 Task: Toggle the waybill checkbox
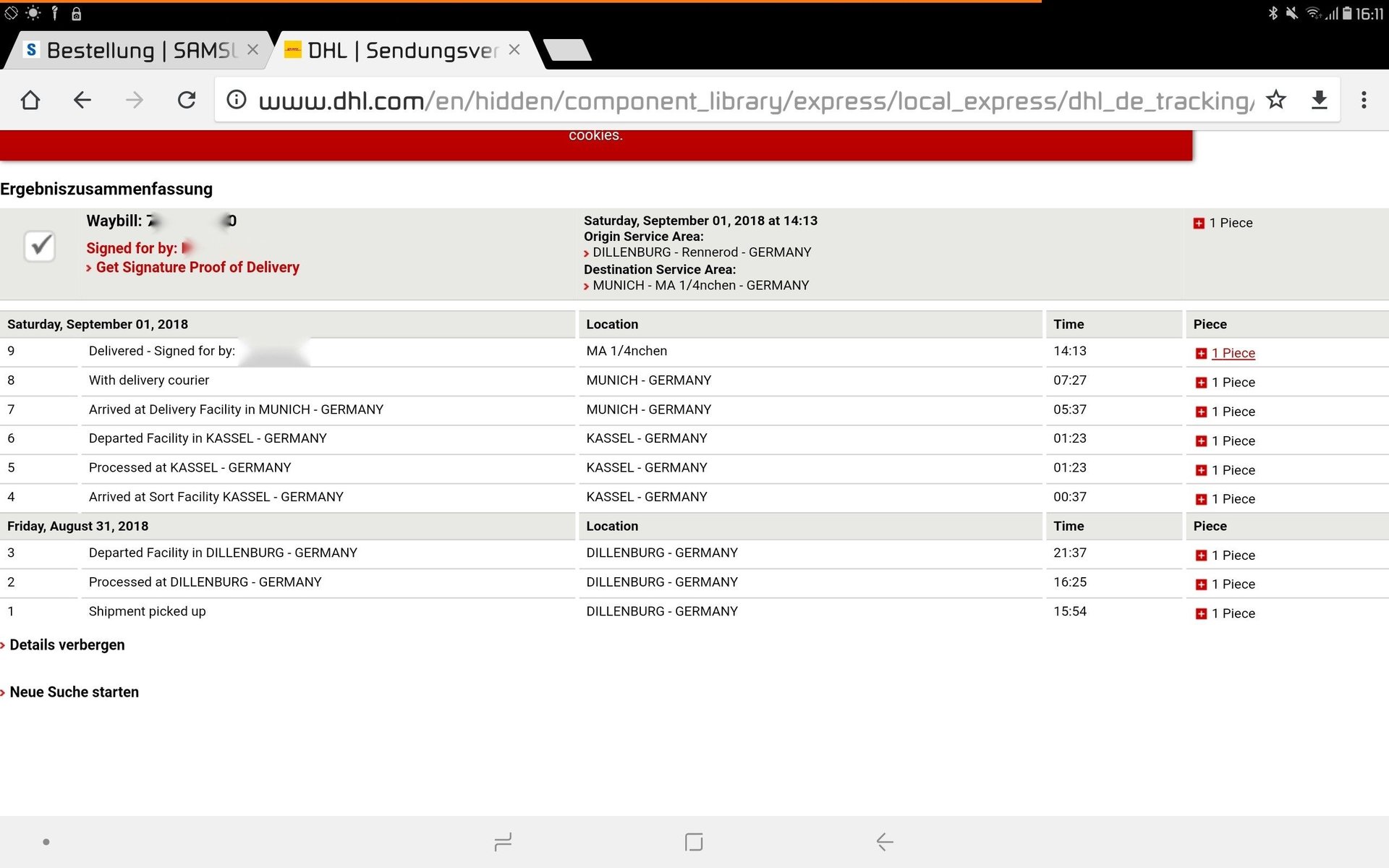tap(40, 246)
